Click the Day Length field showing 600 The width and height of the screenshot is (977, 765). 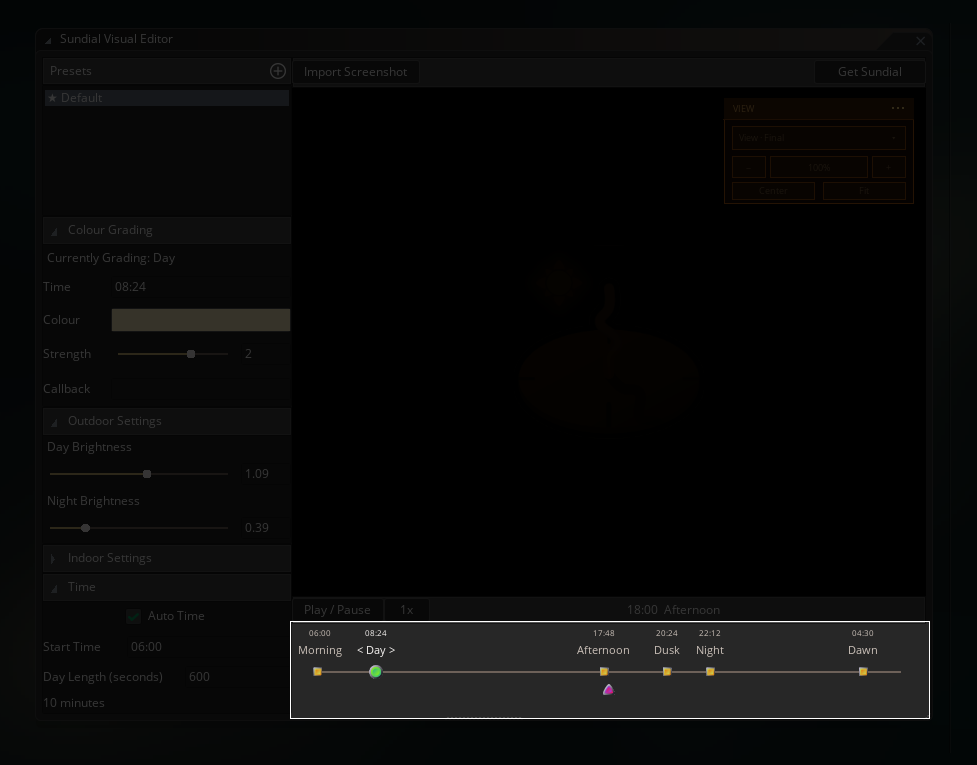[237, 677]
